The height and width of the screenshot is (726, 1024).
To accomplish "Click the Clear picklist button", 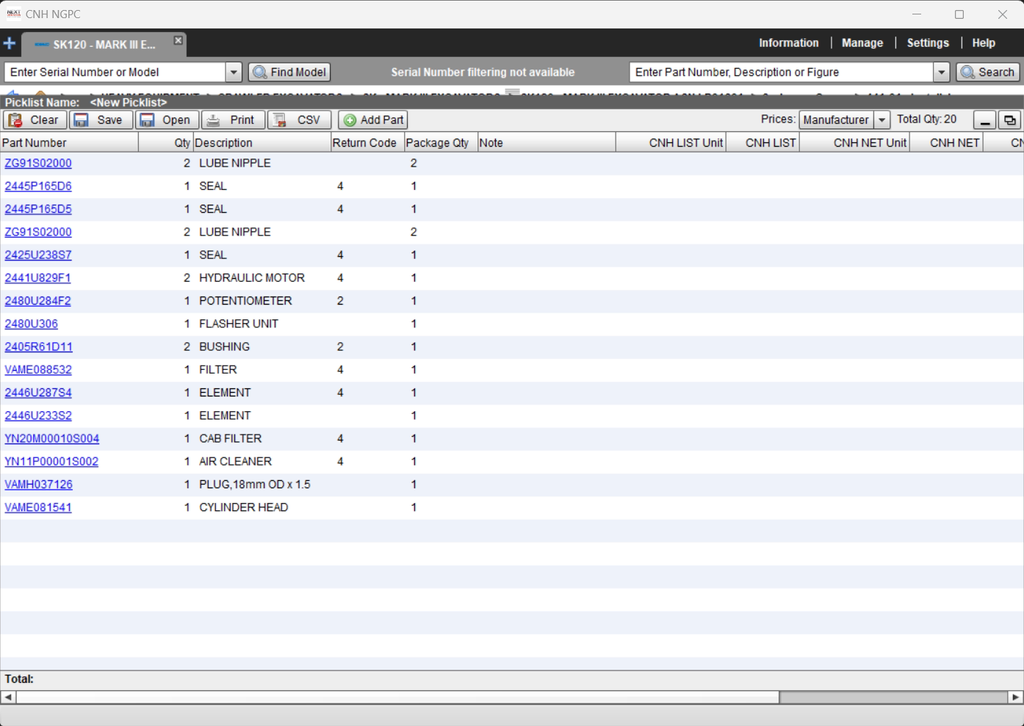I will 35,120.
